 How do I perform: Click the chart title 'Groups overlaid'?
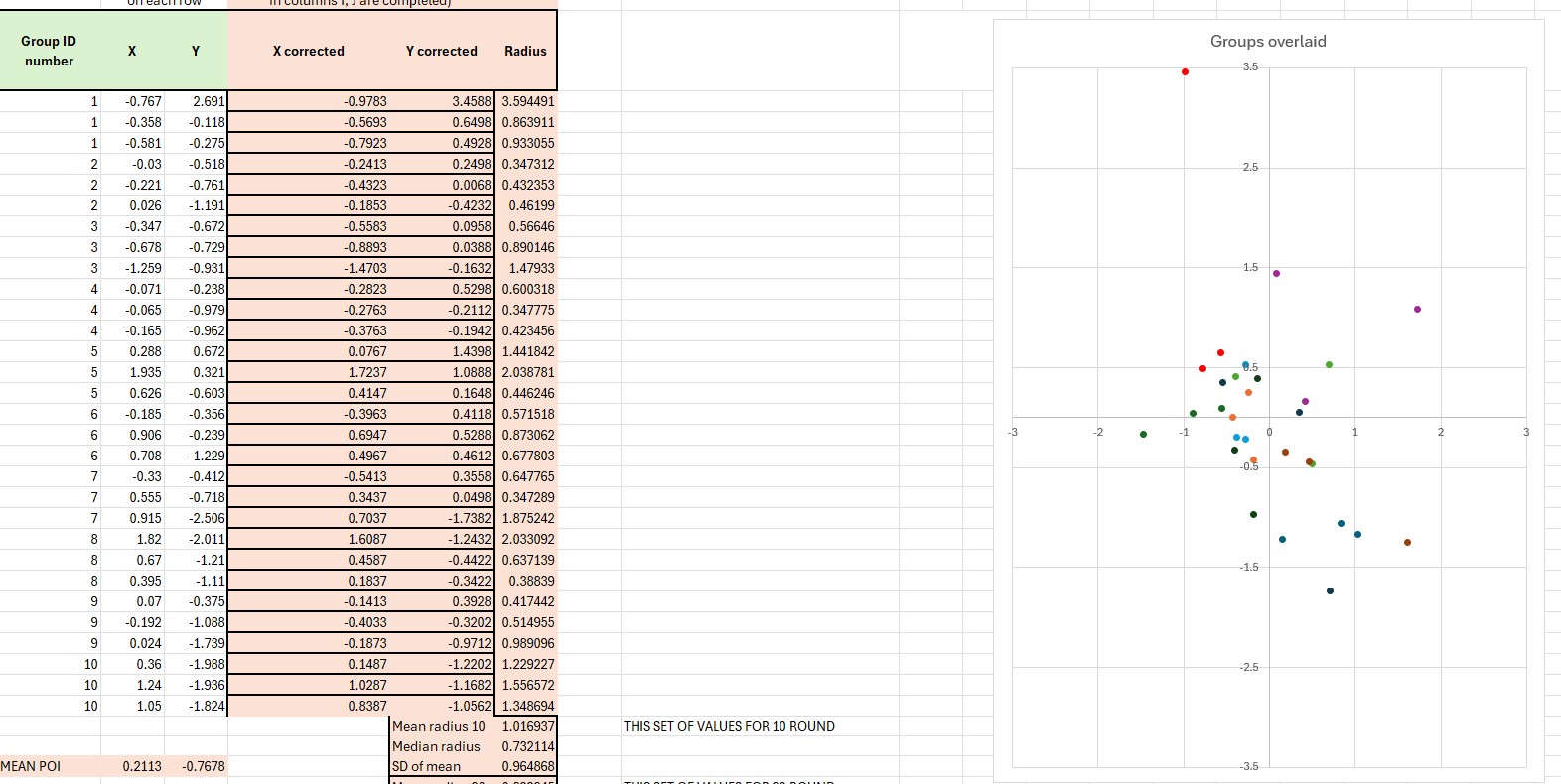(x=1268, y=41)
